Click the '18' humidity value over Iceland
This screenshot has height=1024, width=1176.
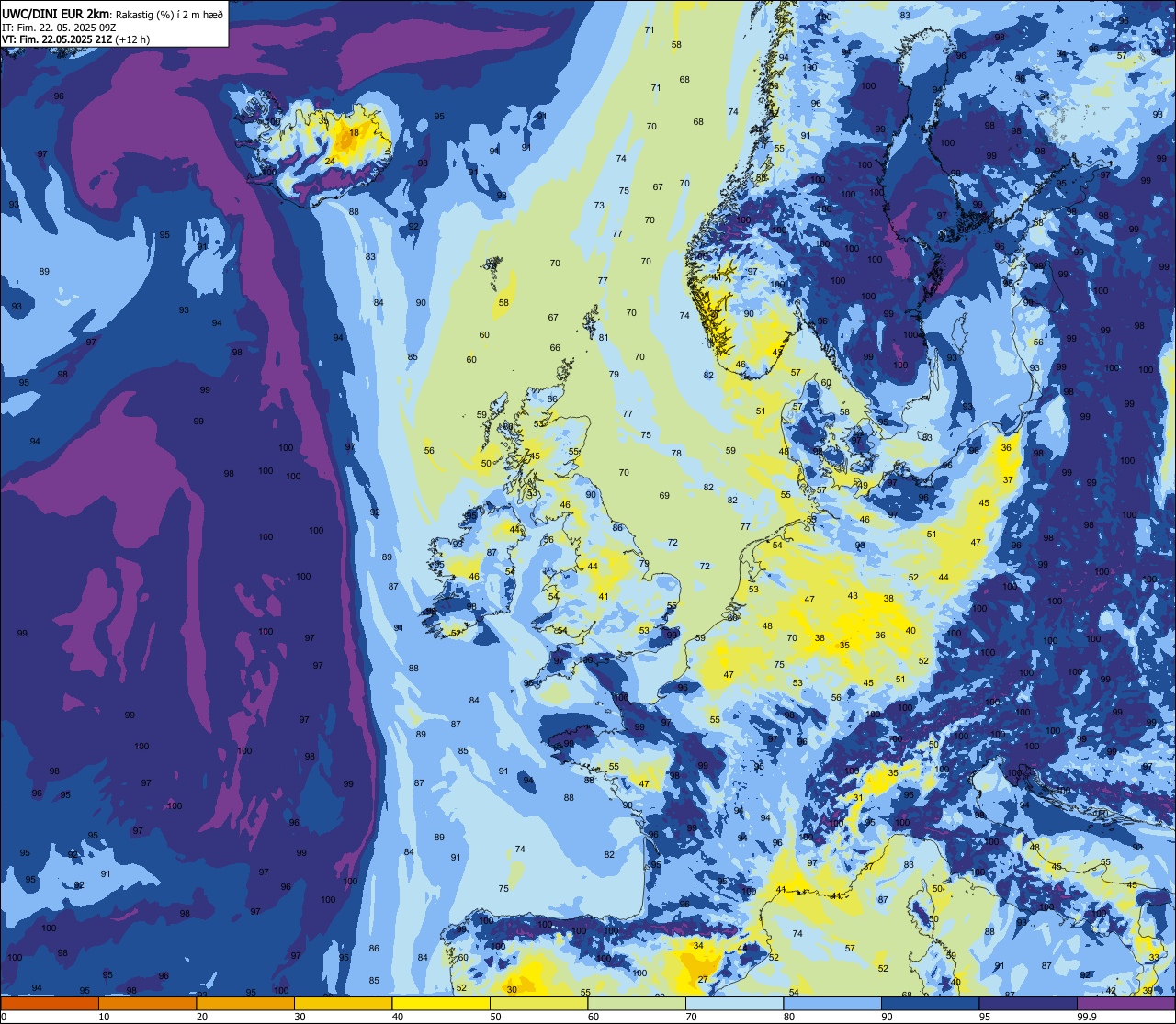[354, 132]
